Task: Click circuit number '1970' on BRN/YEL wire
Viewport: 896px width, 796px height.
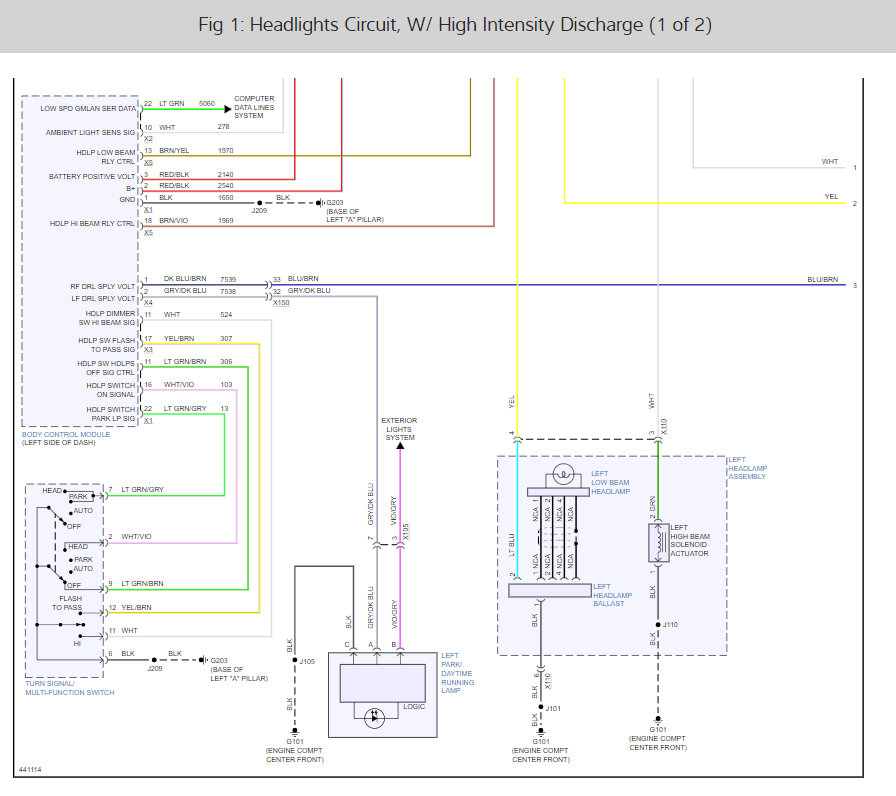Action: coord(226,151)
